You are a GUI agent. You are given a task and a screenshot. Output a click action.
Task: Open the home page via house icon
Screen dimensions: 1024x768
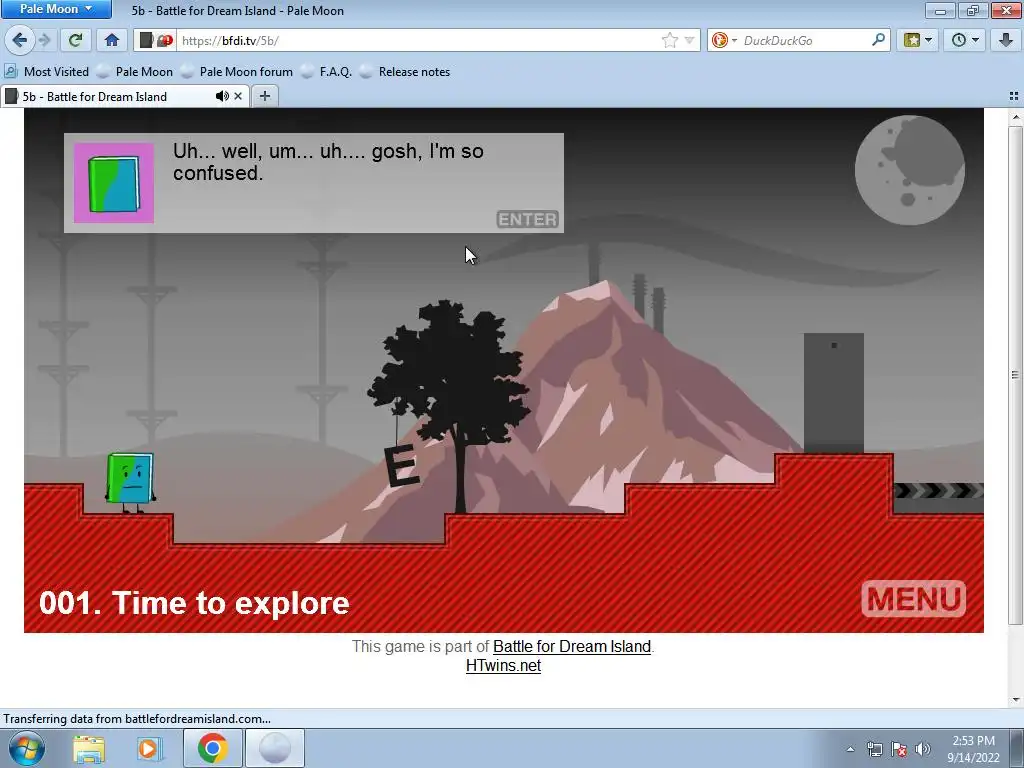tap(112, 40)
